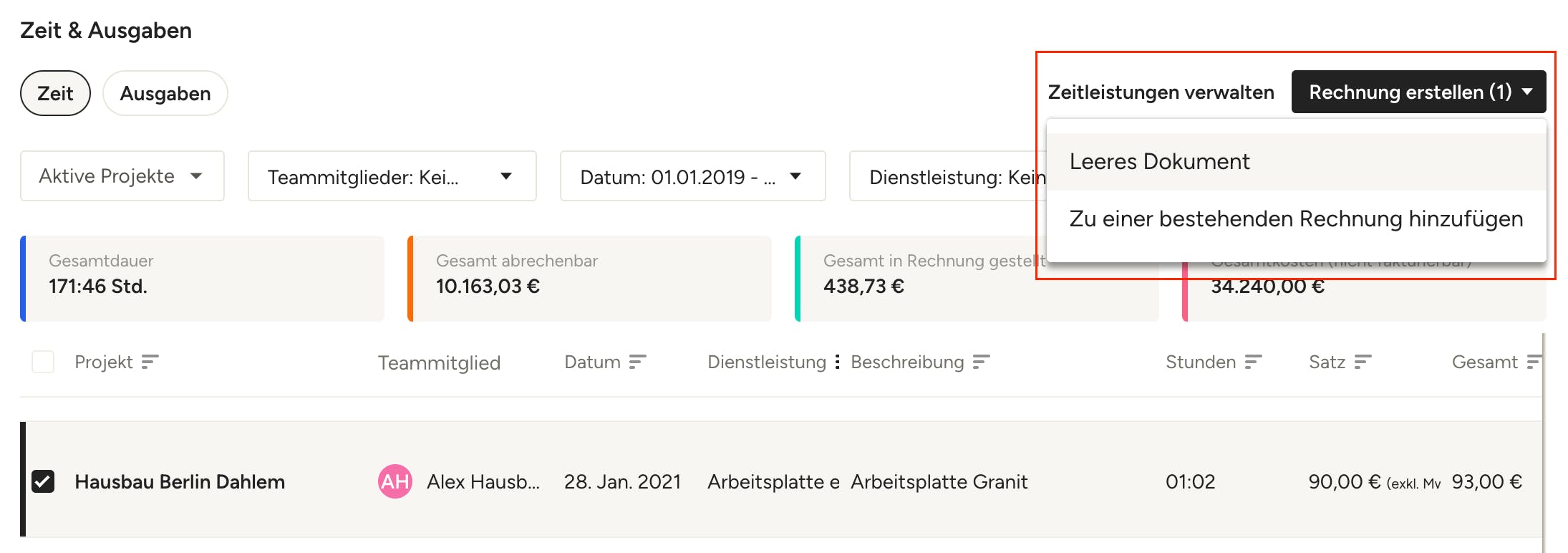
Task: Expand the Teammitglieder filter dropdown
Action: (x=392, y=175)
